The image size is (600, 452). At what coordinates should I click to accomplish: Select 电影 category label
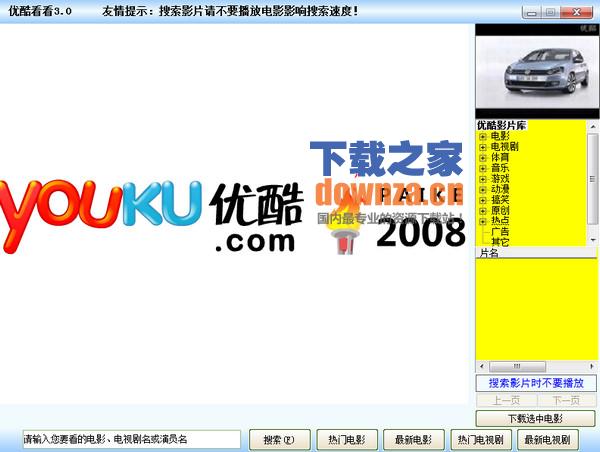tap(500, 136)
